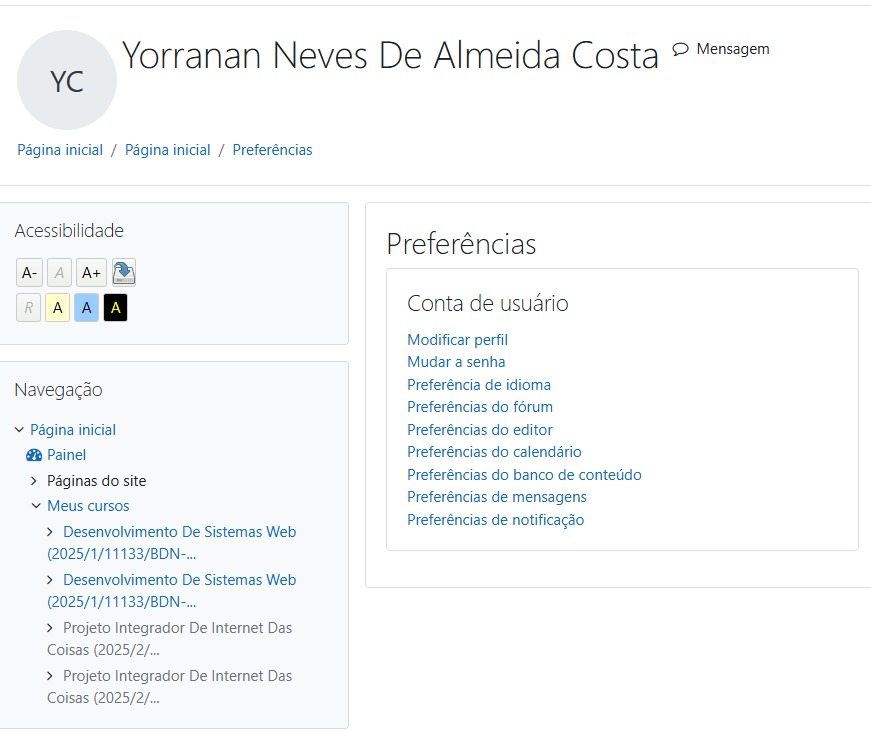Collapse the Meus cursos node

36,506
